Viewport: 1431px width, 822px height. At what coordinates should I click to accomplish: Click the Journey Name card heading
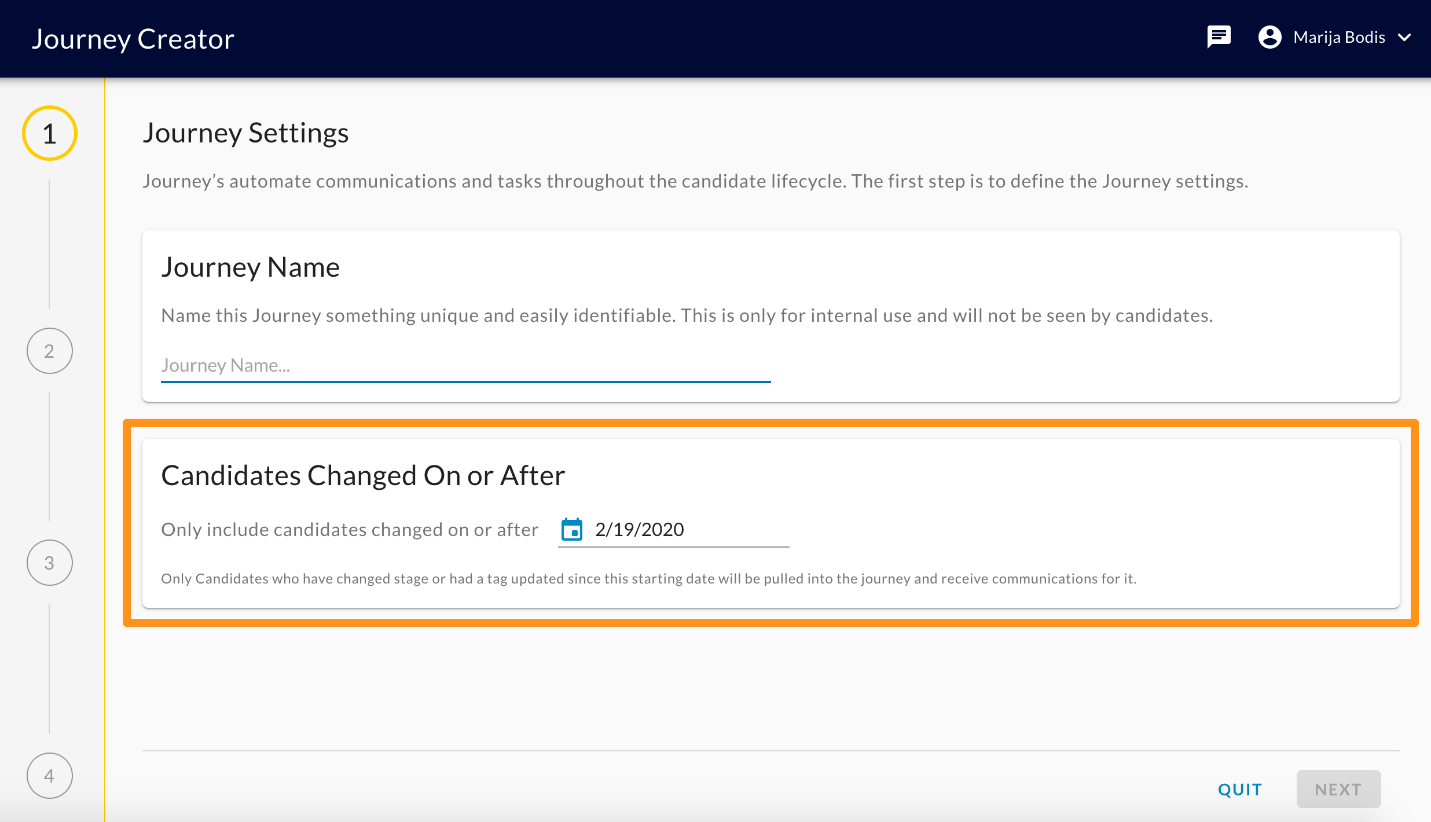tap(250, 267)
